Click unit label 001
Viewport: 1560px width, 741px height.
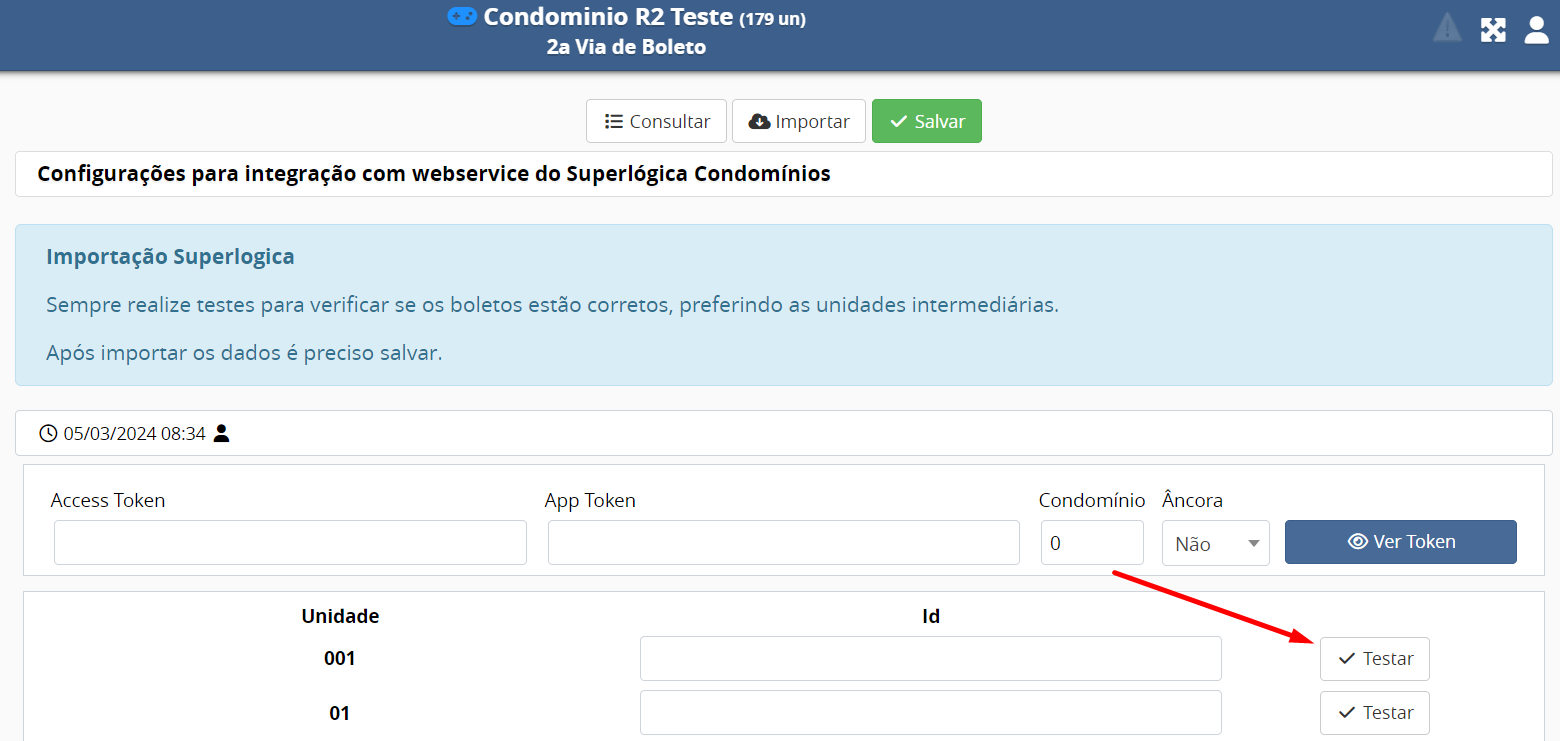click(340, 659)
